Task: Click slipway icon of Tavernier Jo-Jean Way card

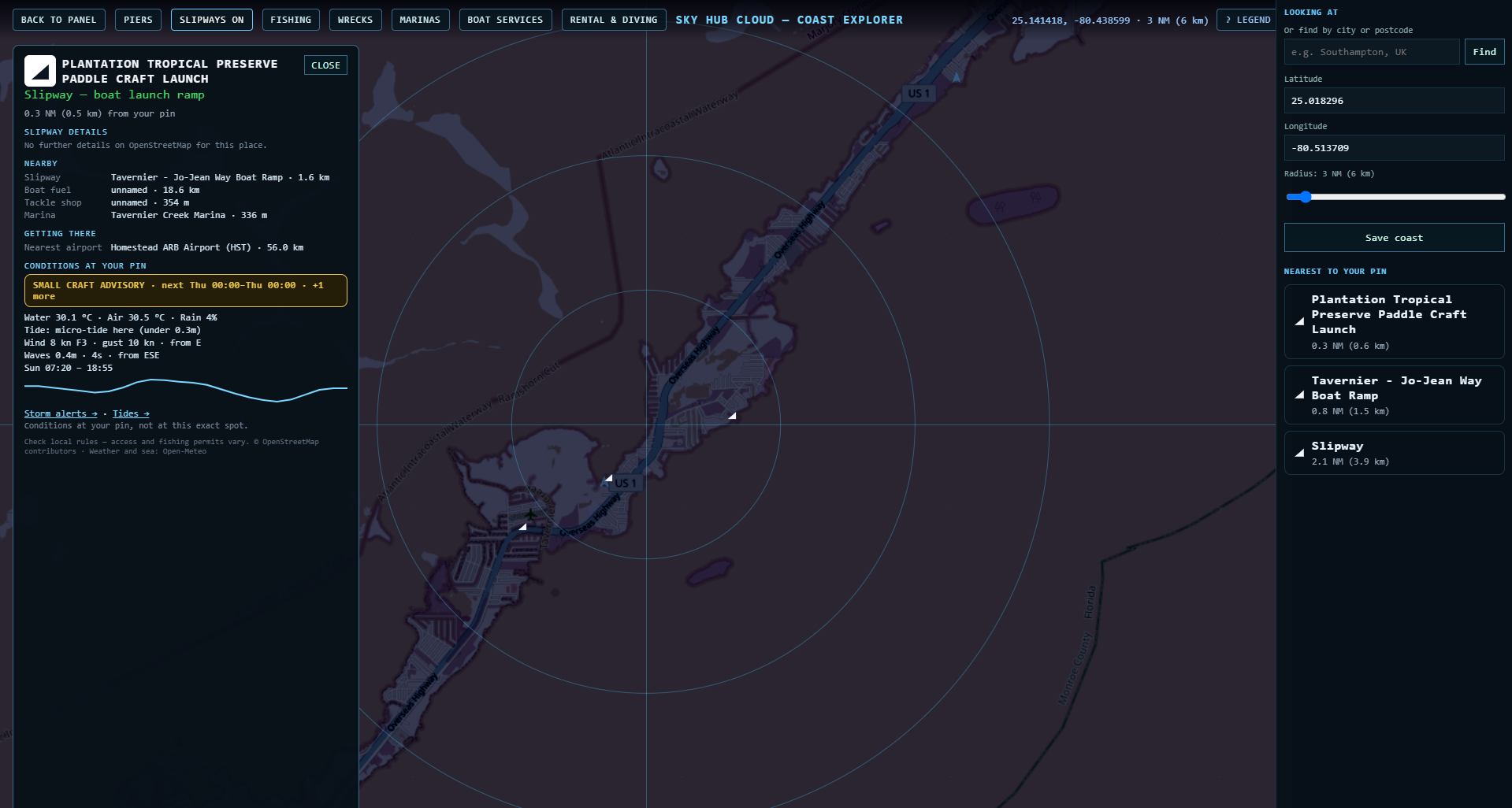Action: click(1299, 395)
